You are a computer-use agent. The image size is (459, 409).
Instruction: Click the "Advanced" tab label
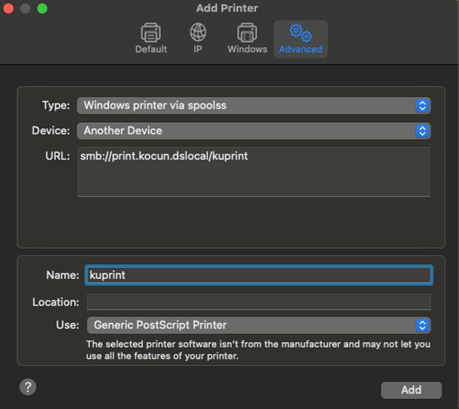pos(301,49)
